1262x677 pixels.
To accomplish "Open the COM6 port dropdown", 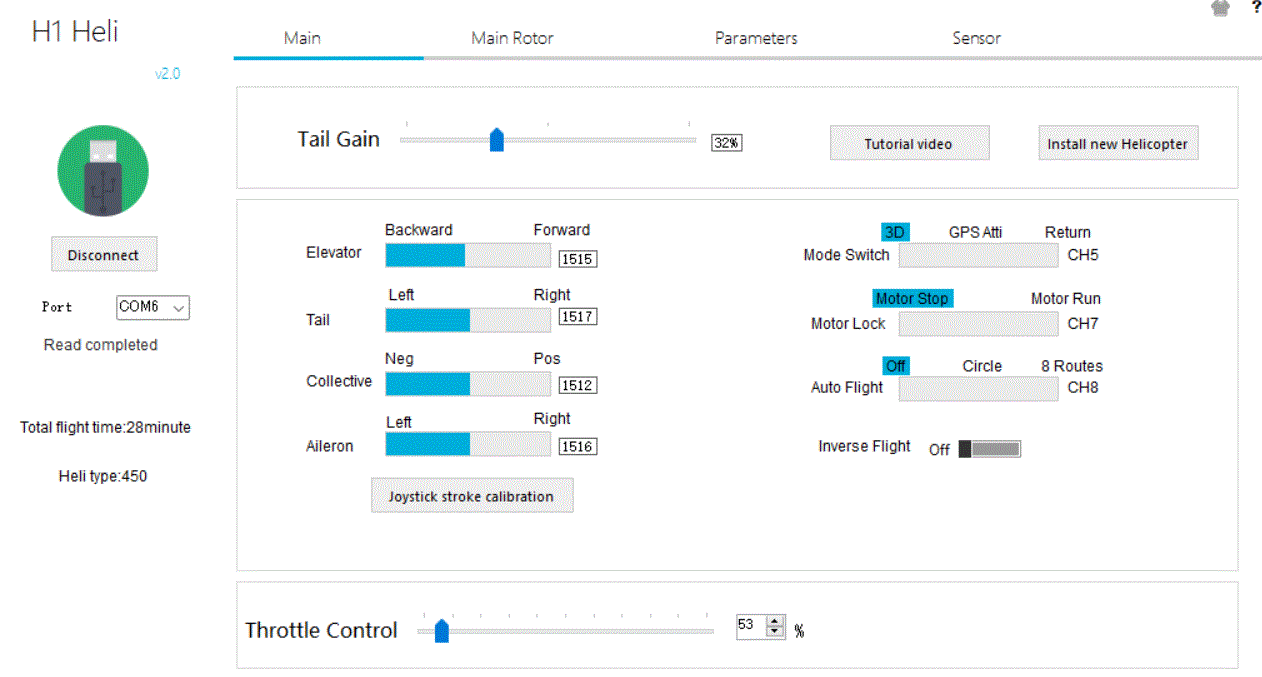I will [153, 308].
